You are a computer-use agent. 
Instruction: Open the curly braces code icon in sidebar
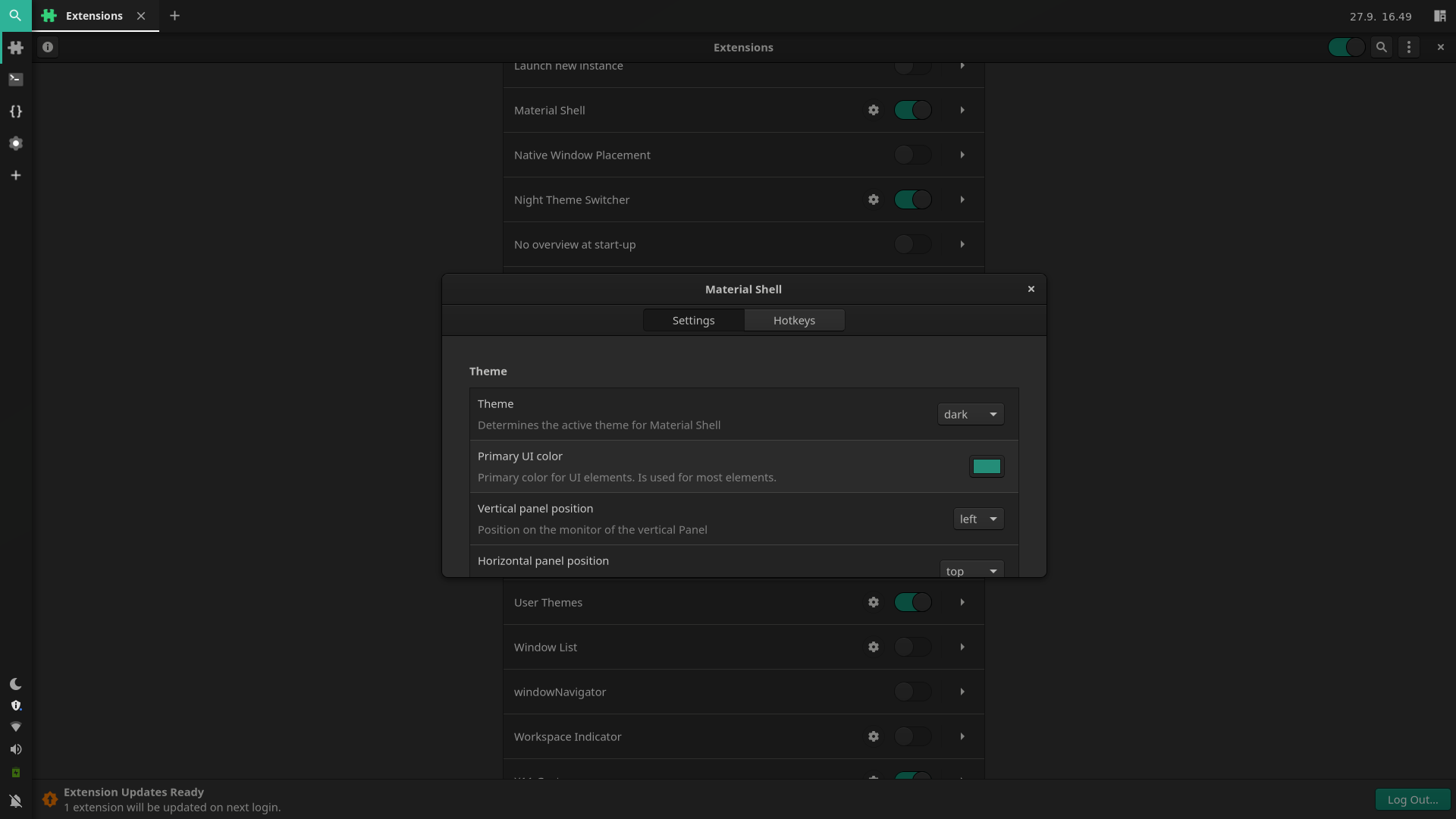pyautogui.click(x=16, y=111)
